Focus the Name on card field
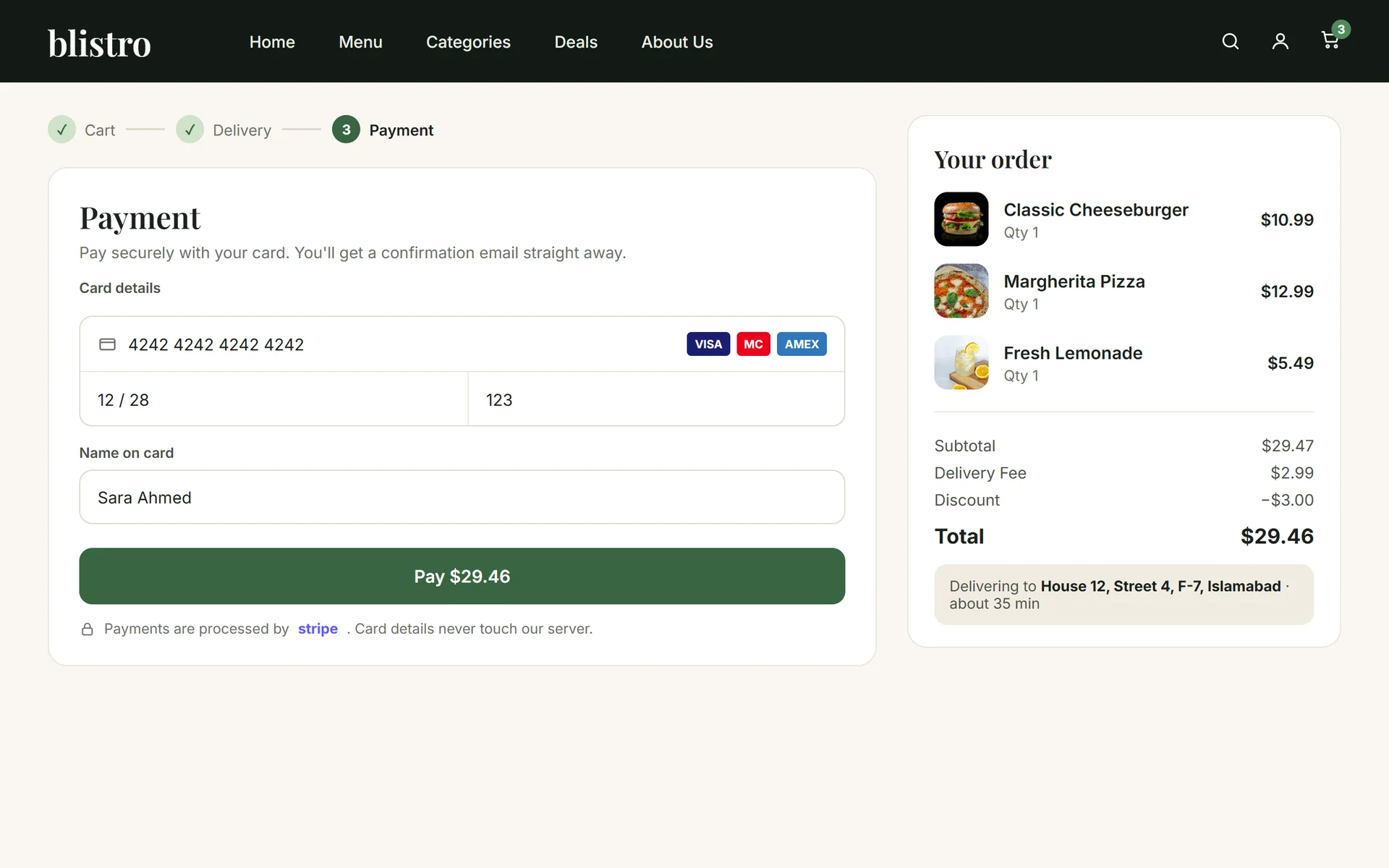 [462, 497]
